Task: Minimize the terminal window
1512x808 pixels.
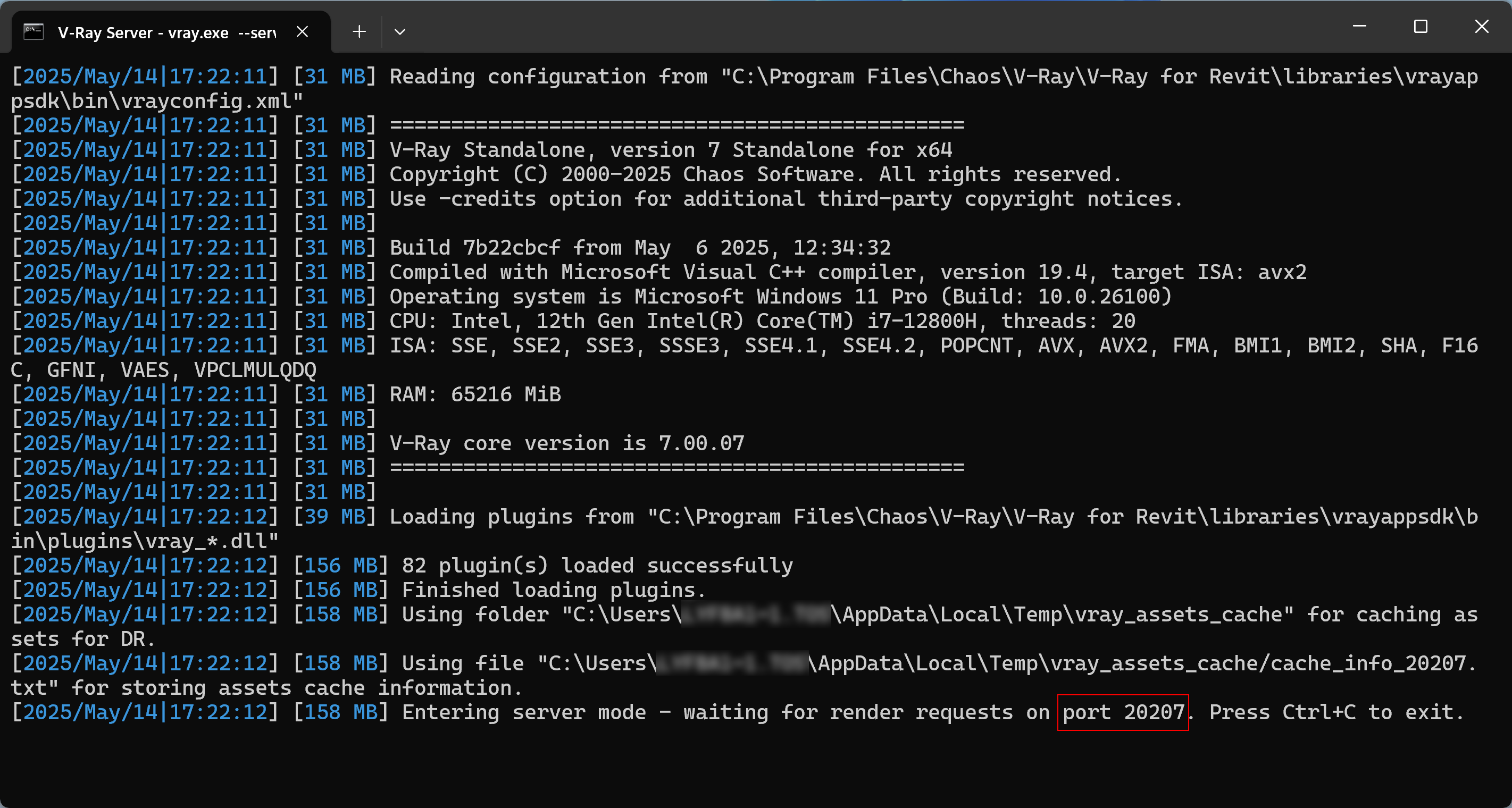Action: point(1359,27)
